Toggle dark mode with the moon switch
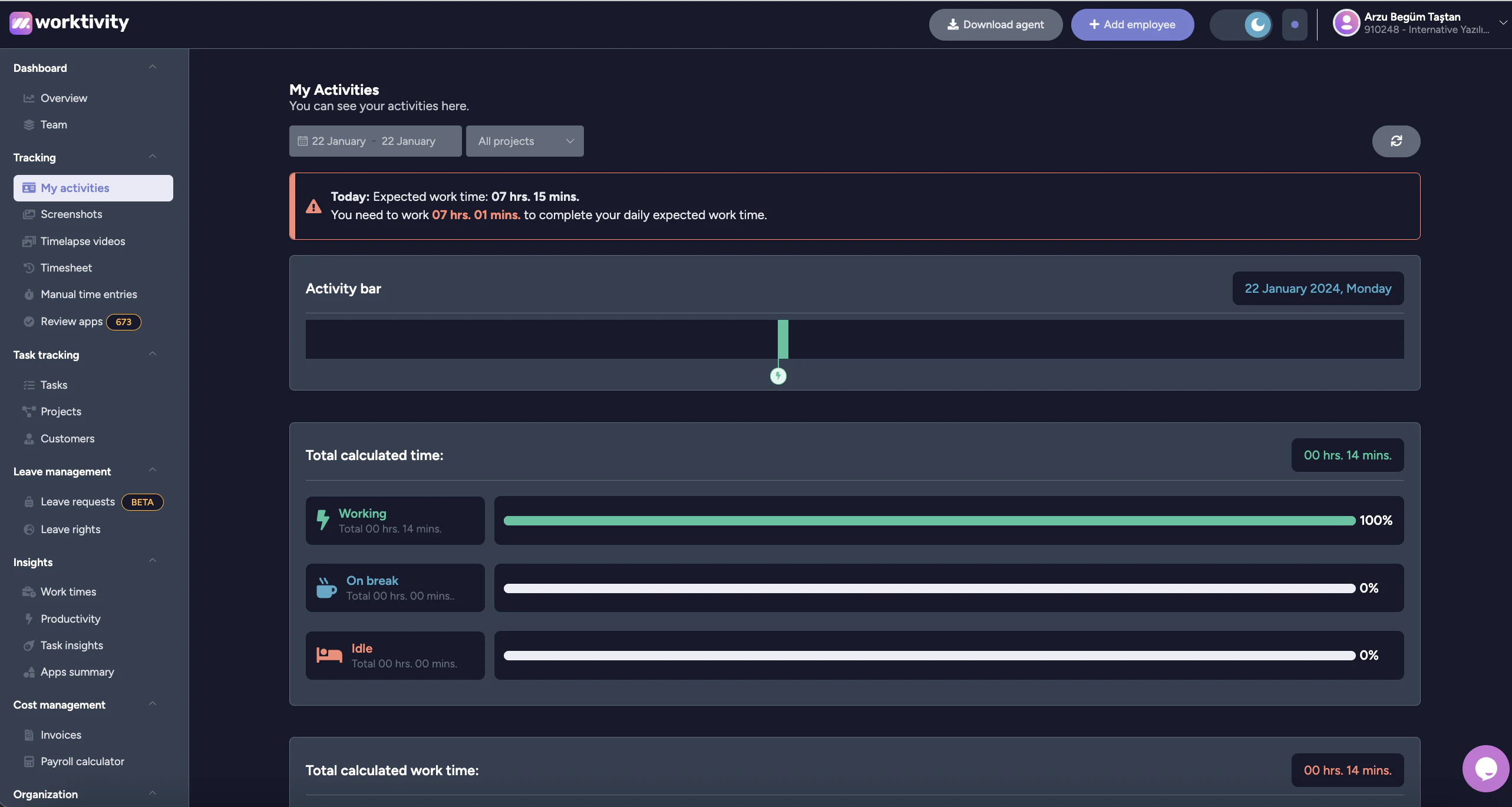 [x=1257, y=24]
